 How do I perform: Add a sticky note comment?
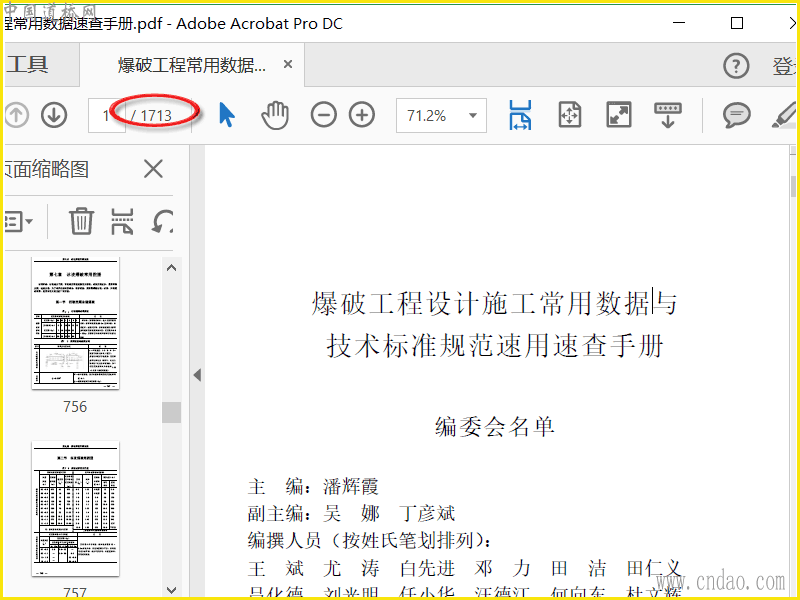pyautogui.click(x=736, y=115)
